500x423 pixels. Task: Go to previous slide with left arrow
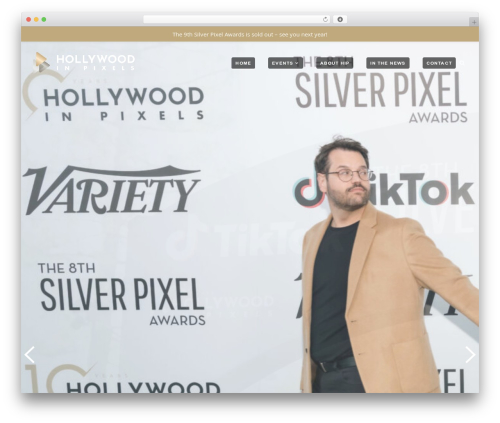(30, 355)
